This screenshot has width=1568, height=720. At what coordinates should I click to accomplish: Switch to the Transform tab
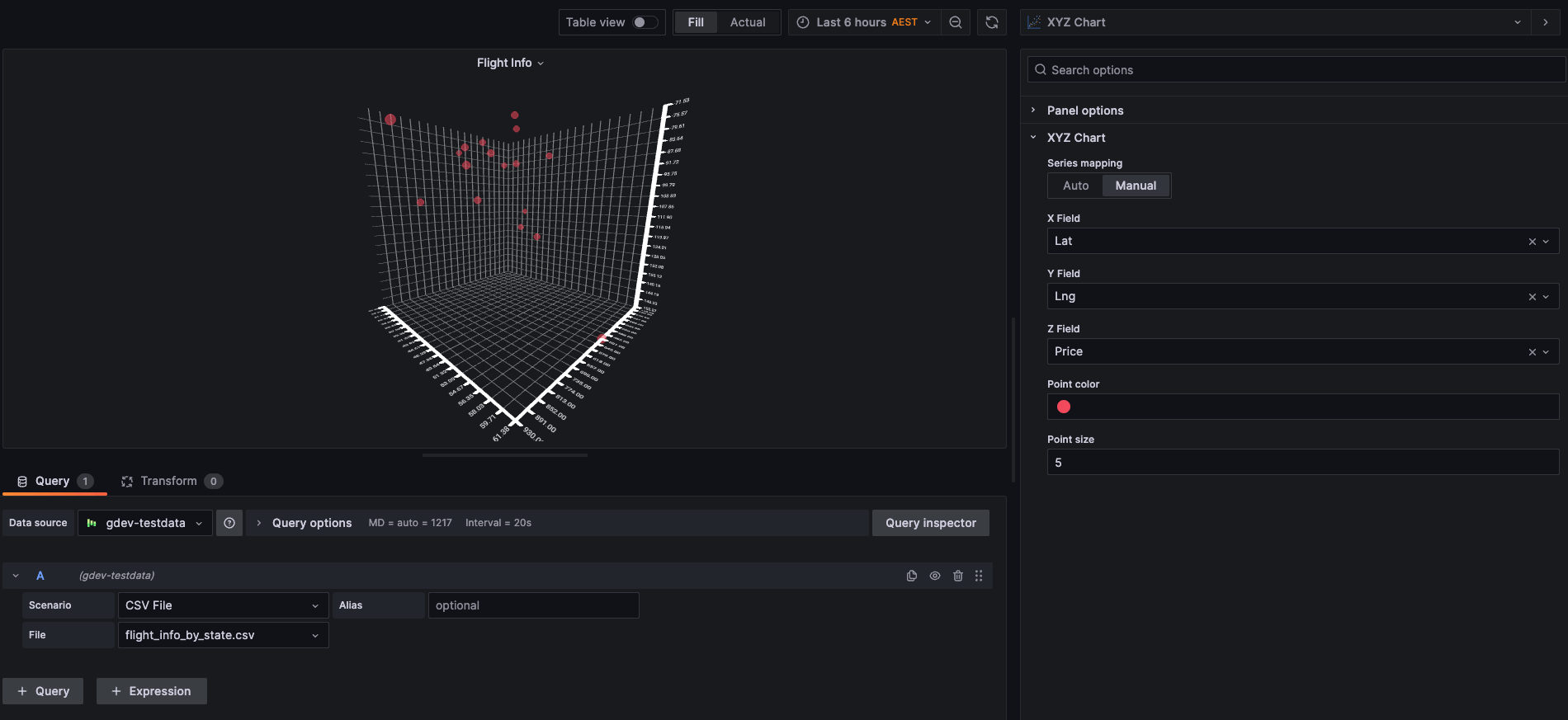172,481
